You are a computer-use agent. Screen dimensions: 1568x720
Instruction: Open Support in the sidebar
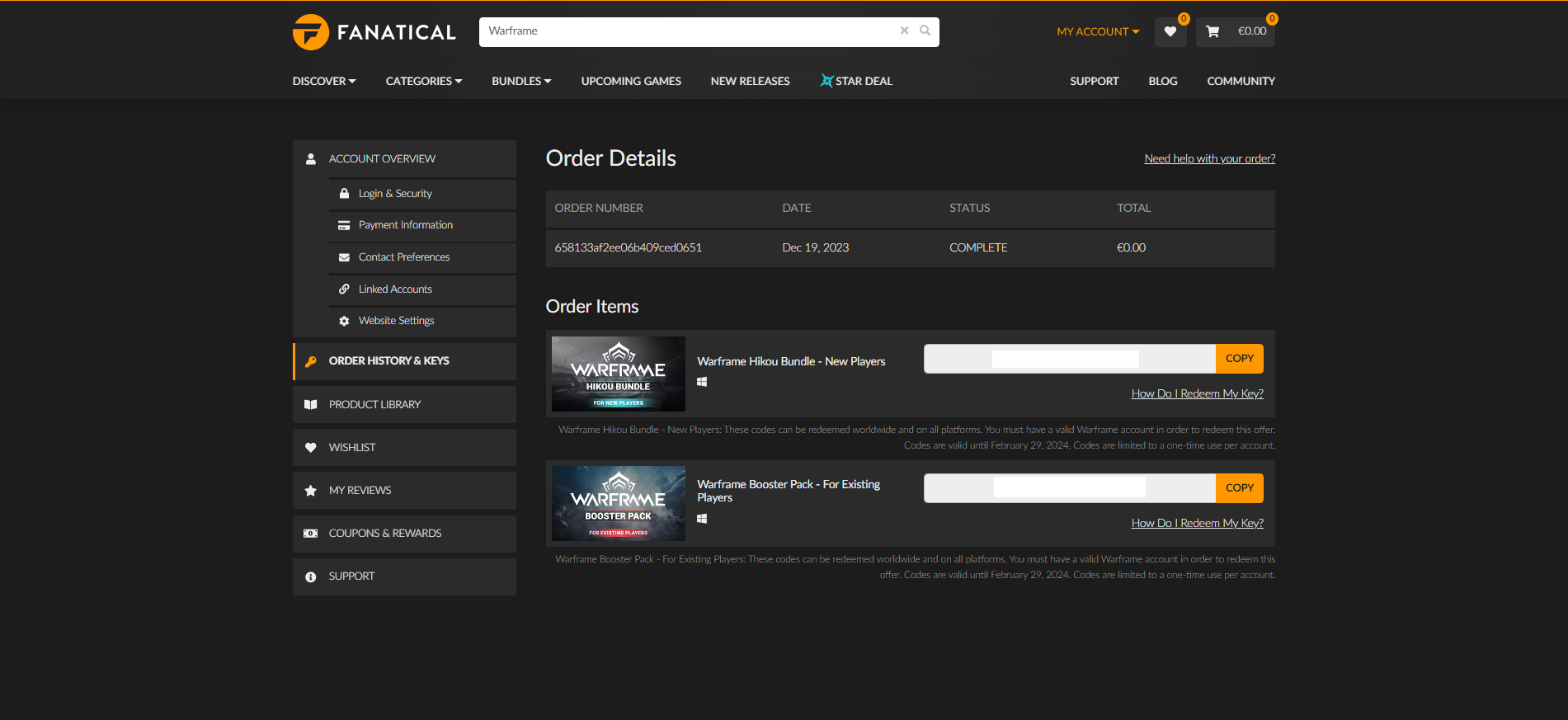[404, 576]
